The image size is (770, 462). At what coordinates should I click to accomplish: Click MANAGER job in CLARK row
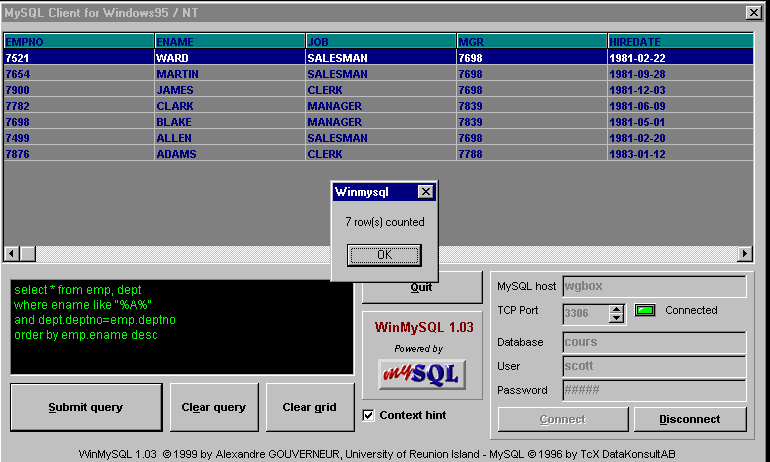coord(381,106)
